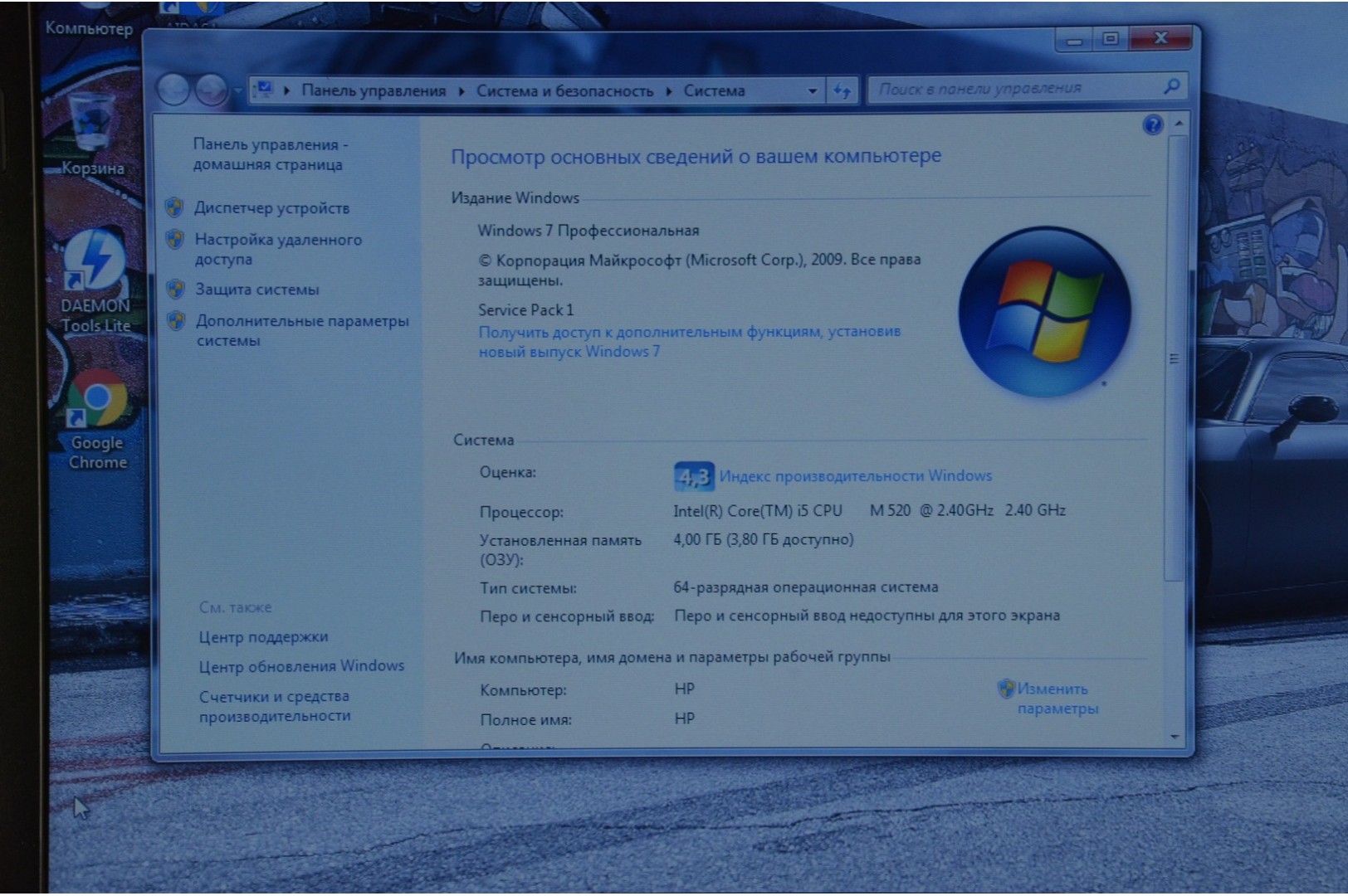1348x896 pixels.
Task: Open Диспетчер устройств link
Action: click(271, 208)
